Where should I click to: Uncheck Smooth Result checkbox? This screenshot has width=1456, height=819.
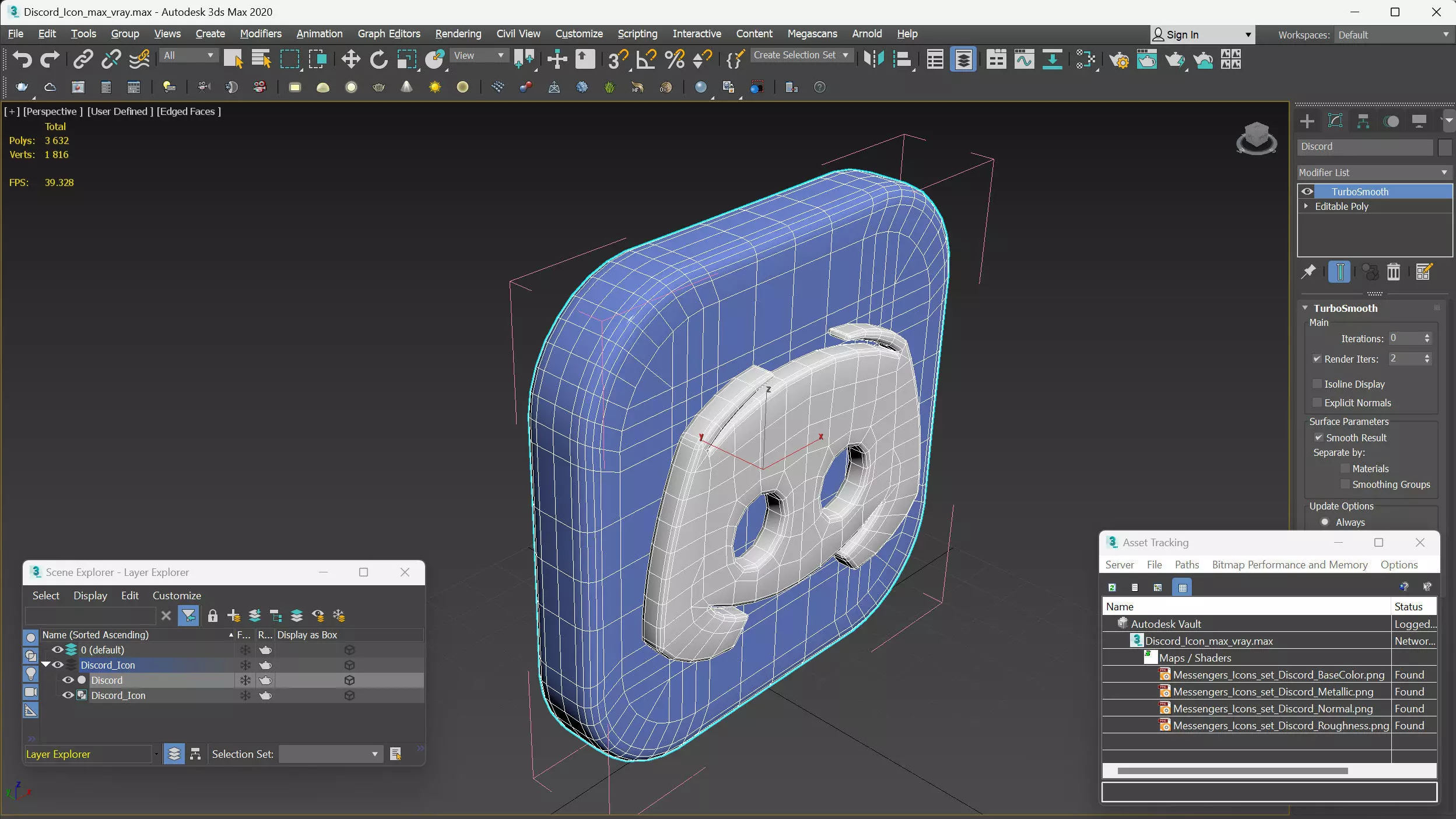(x=1318, y=437)
